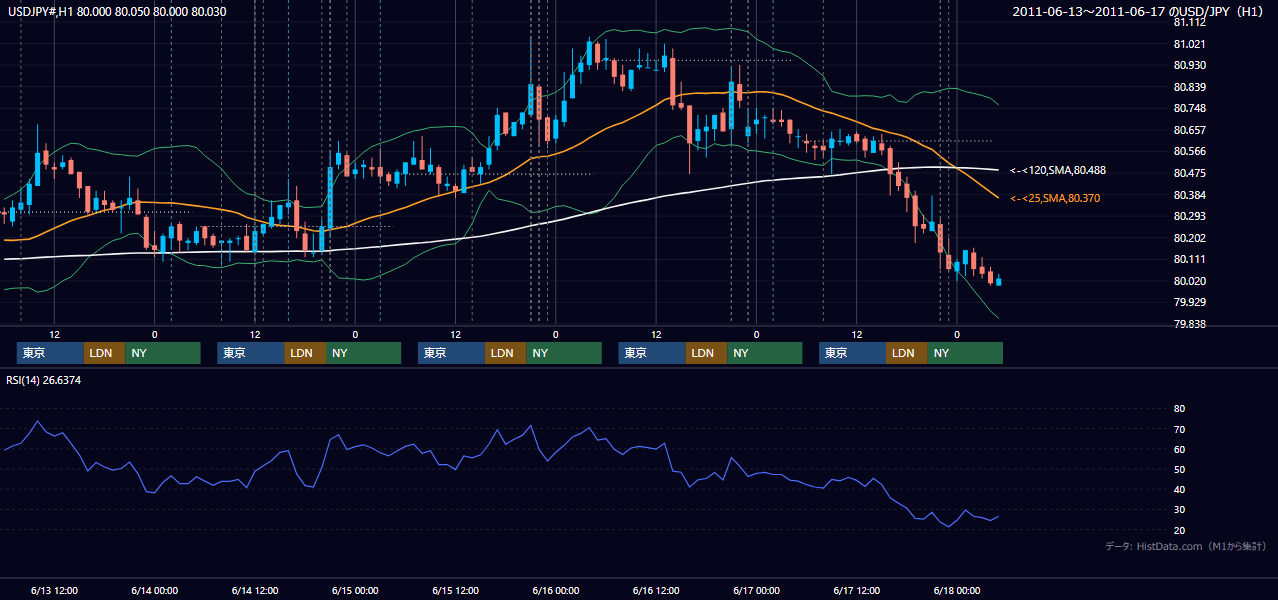1278x600 pixels.
Task: Select the 6/14 00:00 date label
Action: pos(154,590)
